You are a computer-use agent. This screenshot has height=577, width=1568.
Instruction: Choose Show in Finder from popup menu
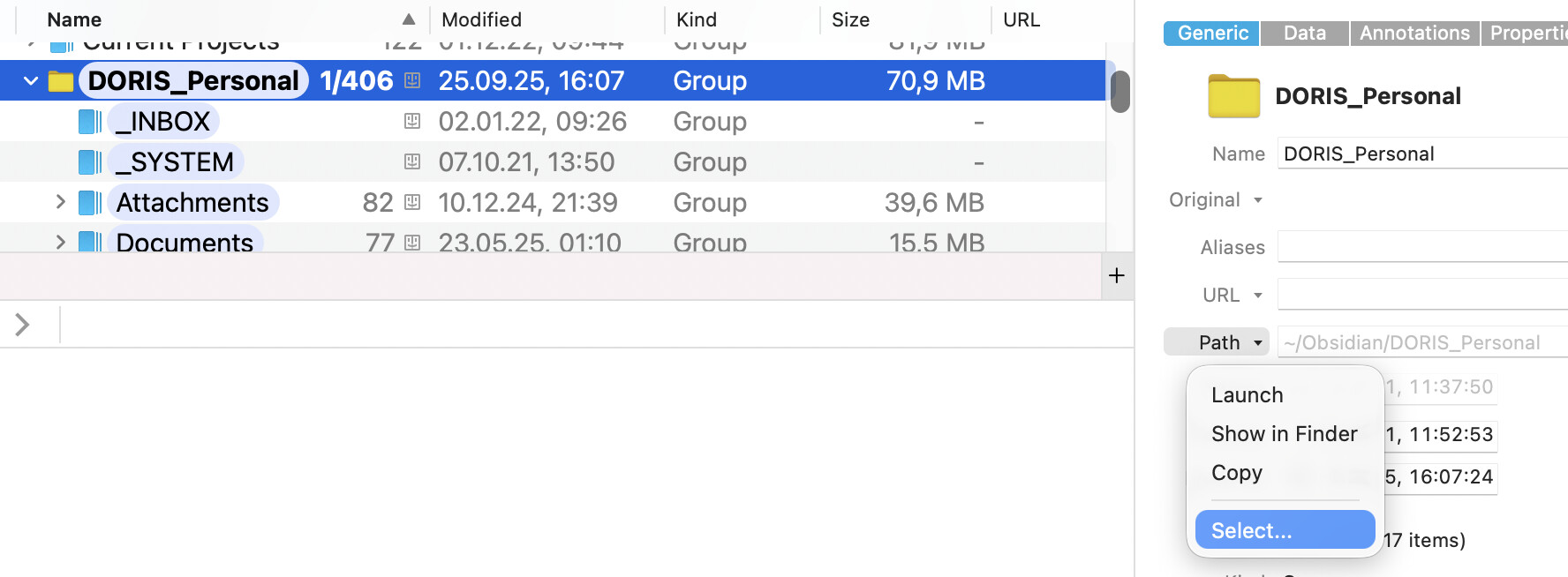pos(1284,434)
